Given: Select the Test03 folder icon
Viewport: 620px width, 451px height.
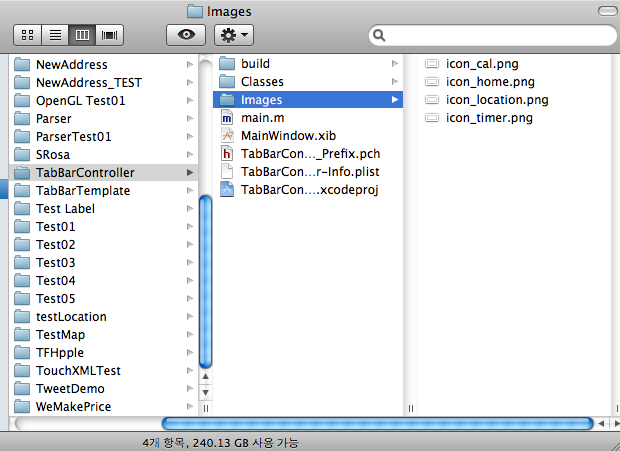Looking at the screenshot, I should tap(22, 262).
